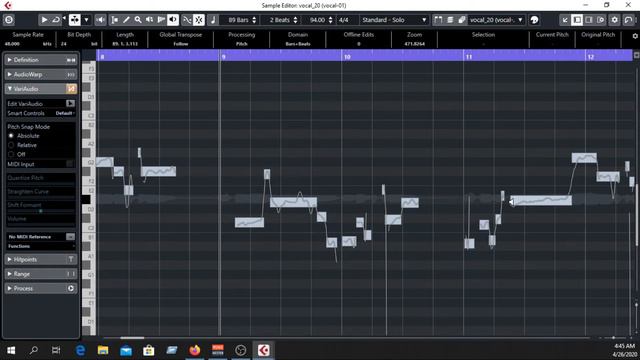Click the 4/4 time signature field

(x=345, y=20)
